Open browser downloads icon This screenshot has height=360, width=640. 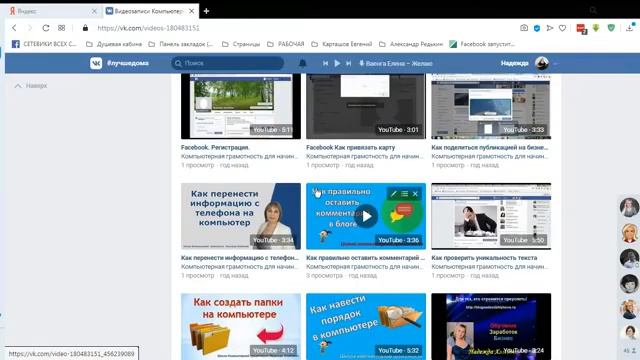[x=629, y=28]
